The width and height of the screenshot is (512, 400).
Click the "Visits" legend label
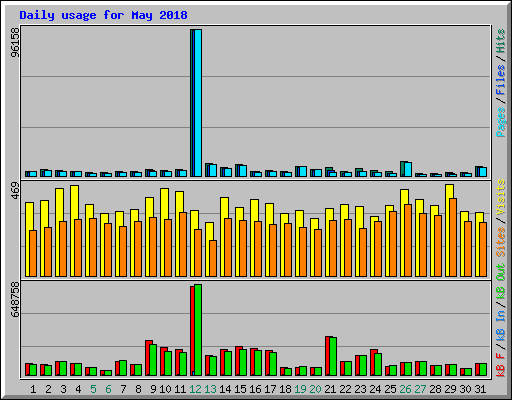[500, 197]
